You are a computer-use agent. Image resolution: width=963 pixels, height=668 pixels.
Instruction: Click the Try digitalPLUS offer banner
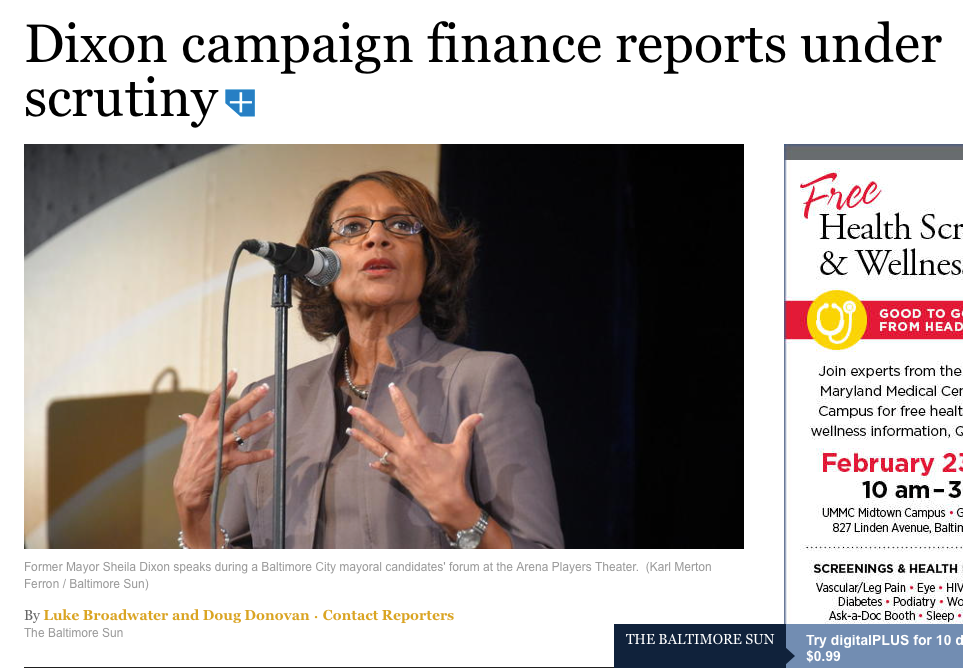click(883, 648)
